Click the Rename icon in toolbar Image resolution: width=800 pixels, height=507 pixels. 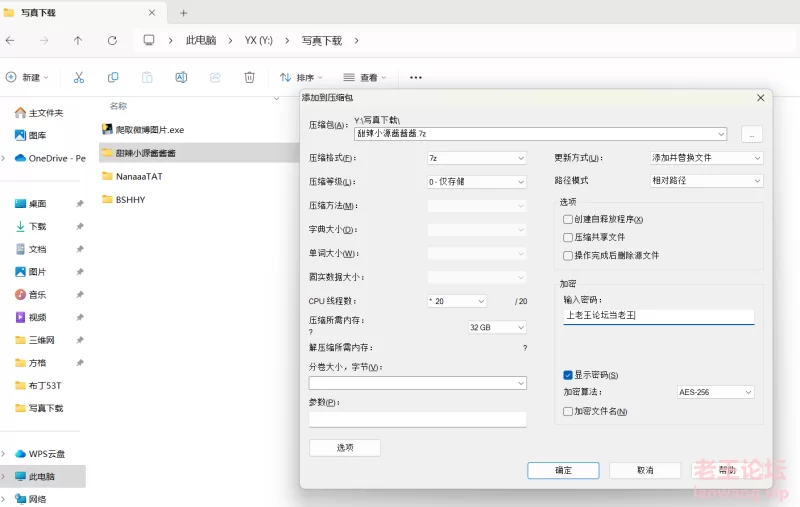pyautogui.click(x=181, y=77)
